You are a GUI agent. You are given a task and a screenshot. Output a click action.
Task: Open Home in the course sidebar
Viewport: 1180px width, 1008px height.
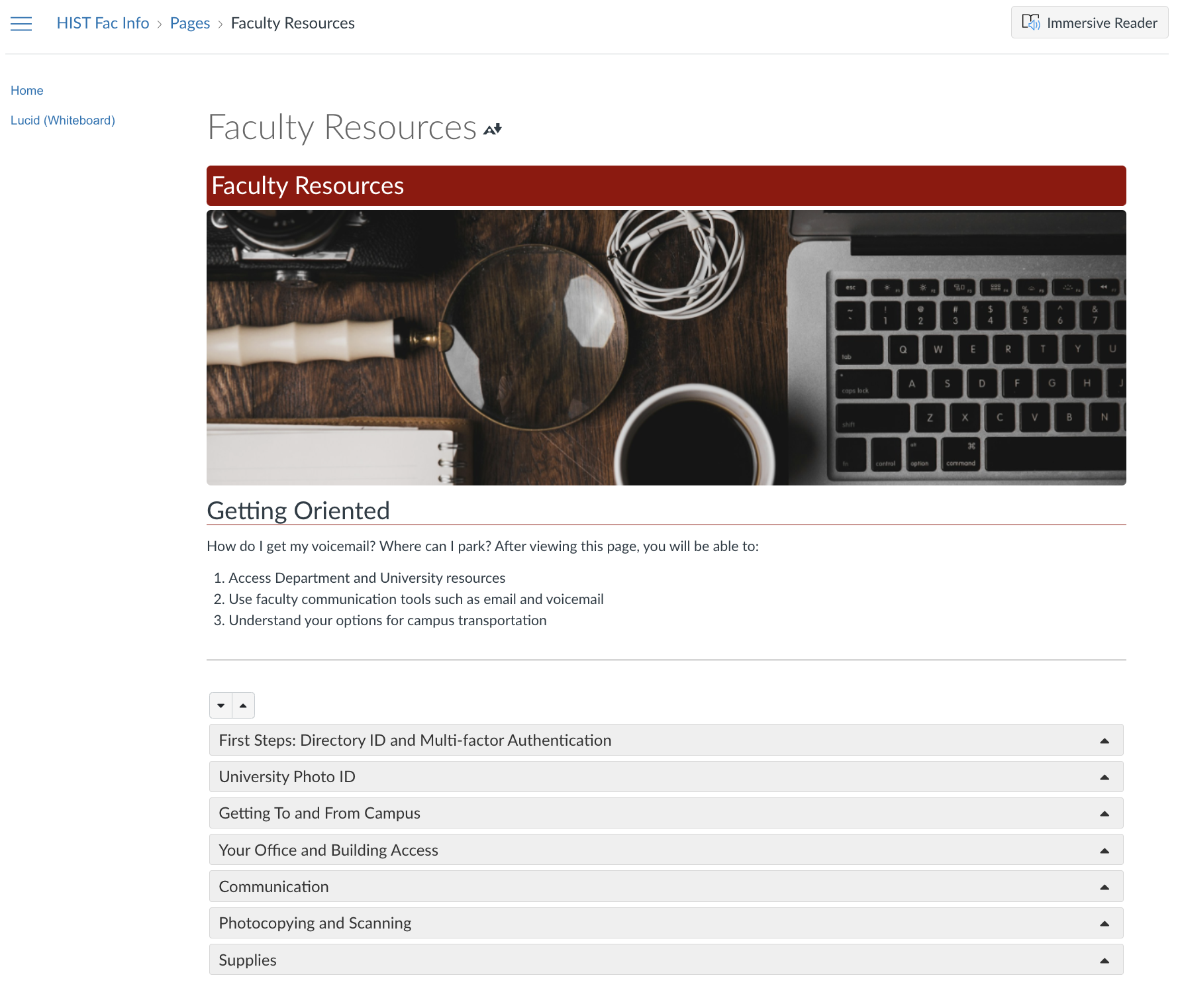pos(27,91)
